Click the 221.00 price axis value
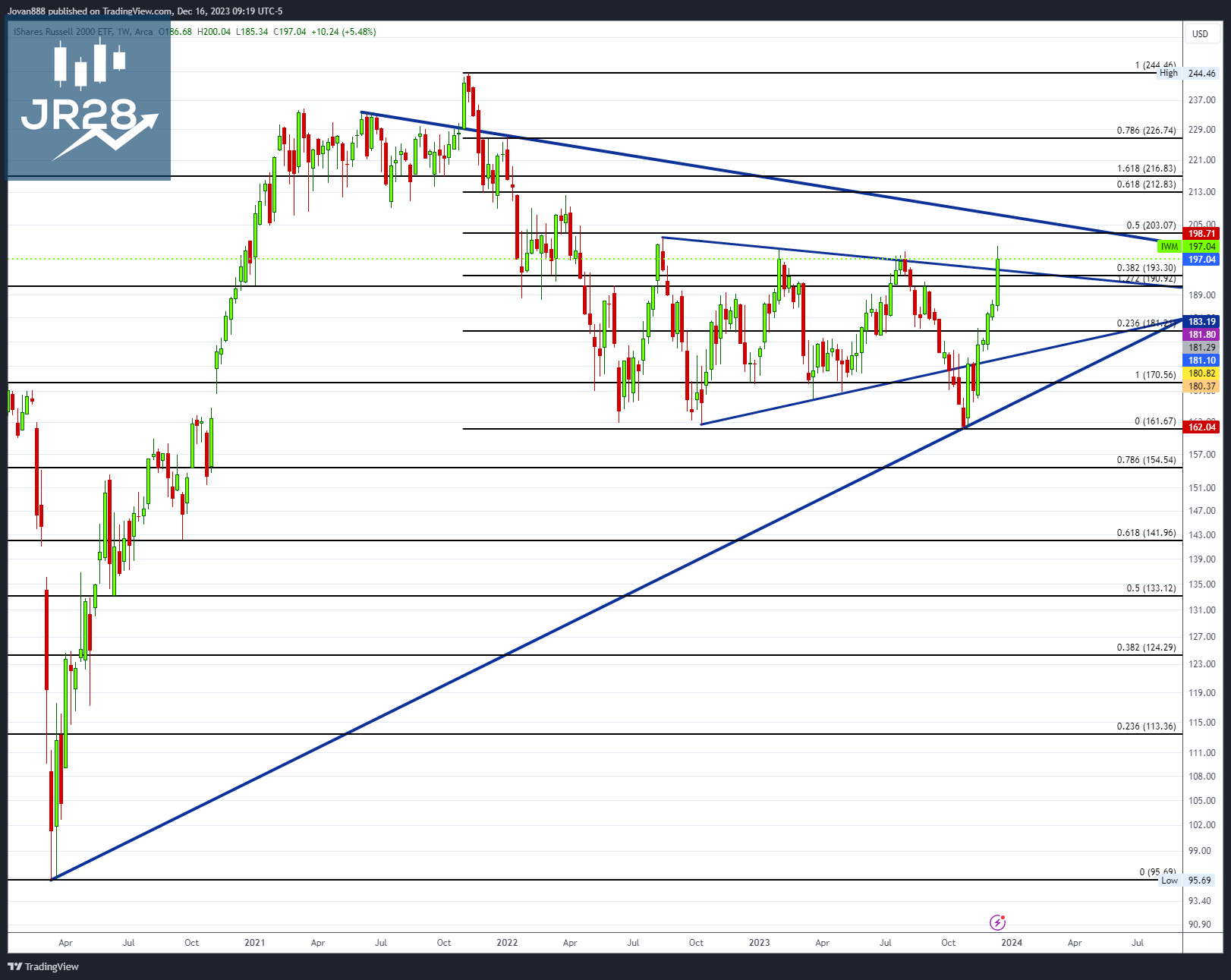1231x980 pixels. [x=1202, y=160]
